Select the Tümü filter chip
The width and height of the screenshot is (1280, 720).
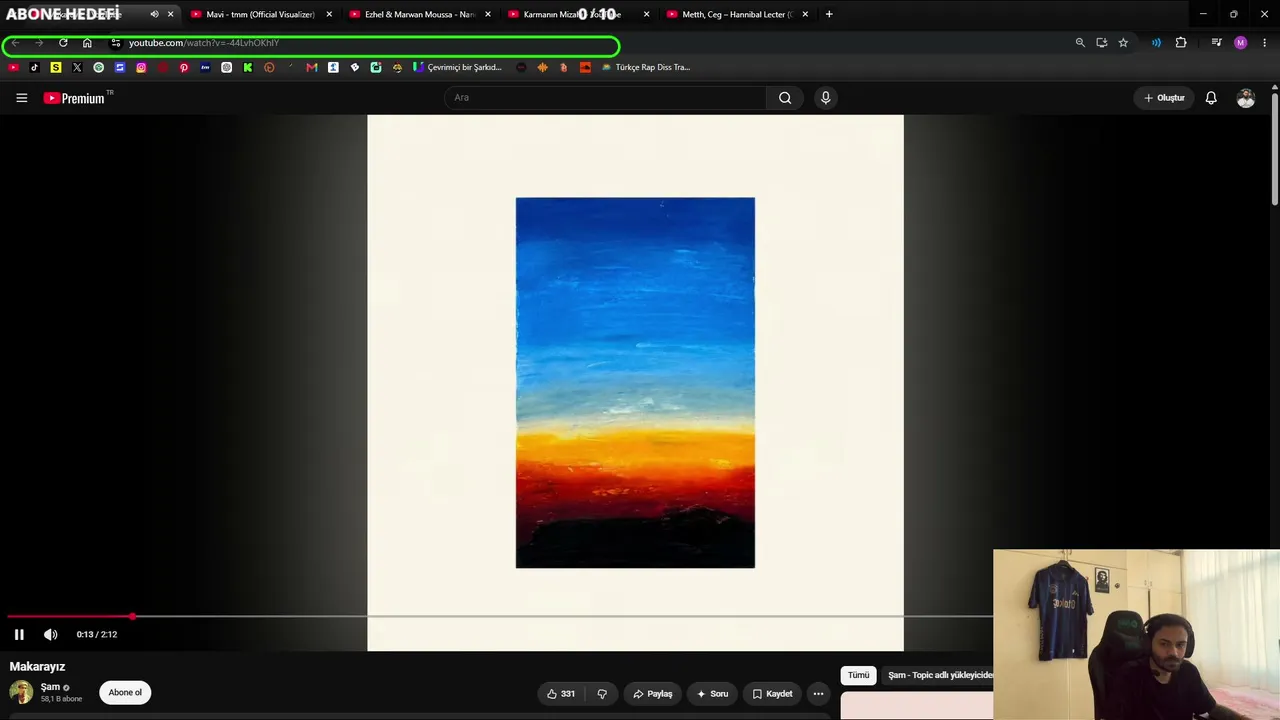pos(858,675)
